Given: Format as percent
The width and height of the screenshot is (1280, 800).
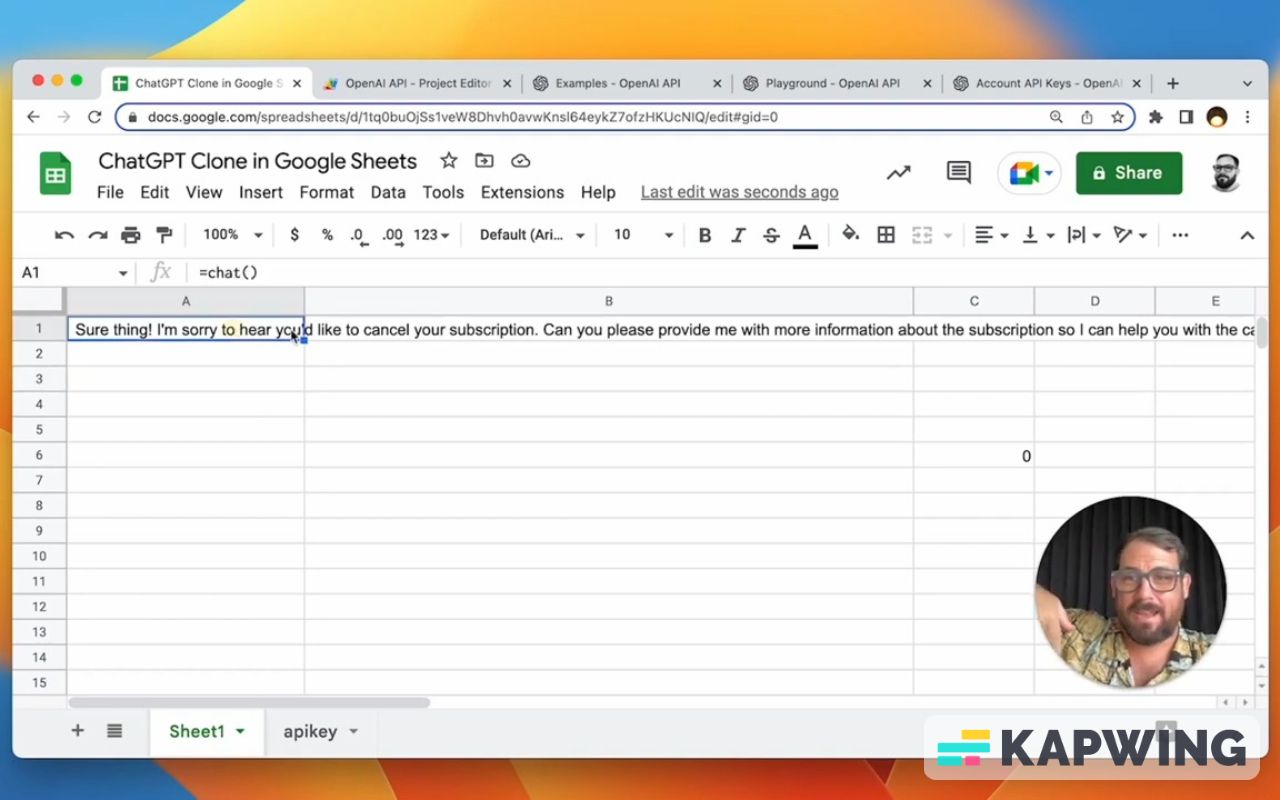Looking at the screenshot, I should (327, 235).
